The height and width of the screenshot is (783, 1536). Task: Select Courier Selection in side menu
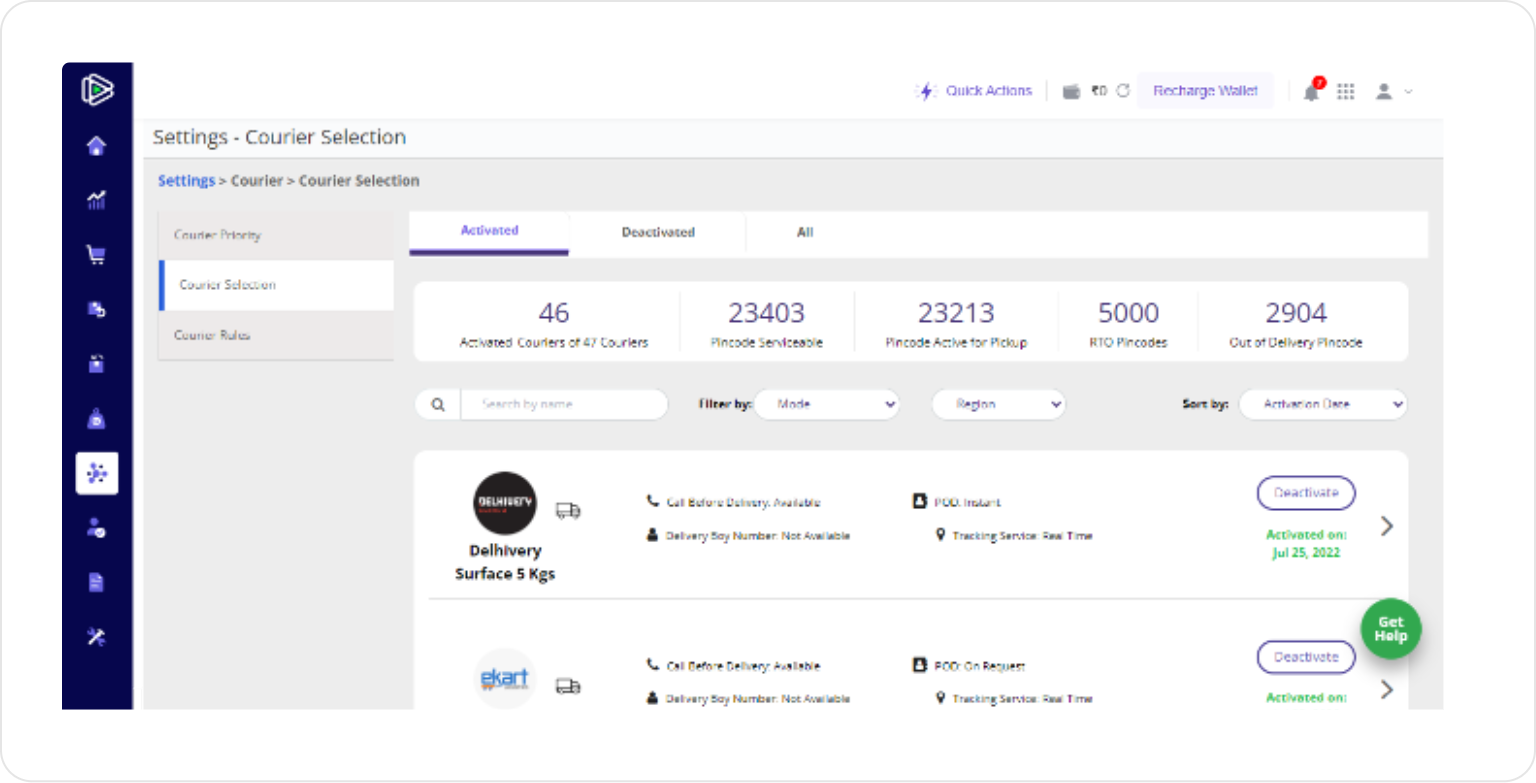(276, 285)
